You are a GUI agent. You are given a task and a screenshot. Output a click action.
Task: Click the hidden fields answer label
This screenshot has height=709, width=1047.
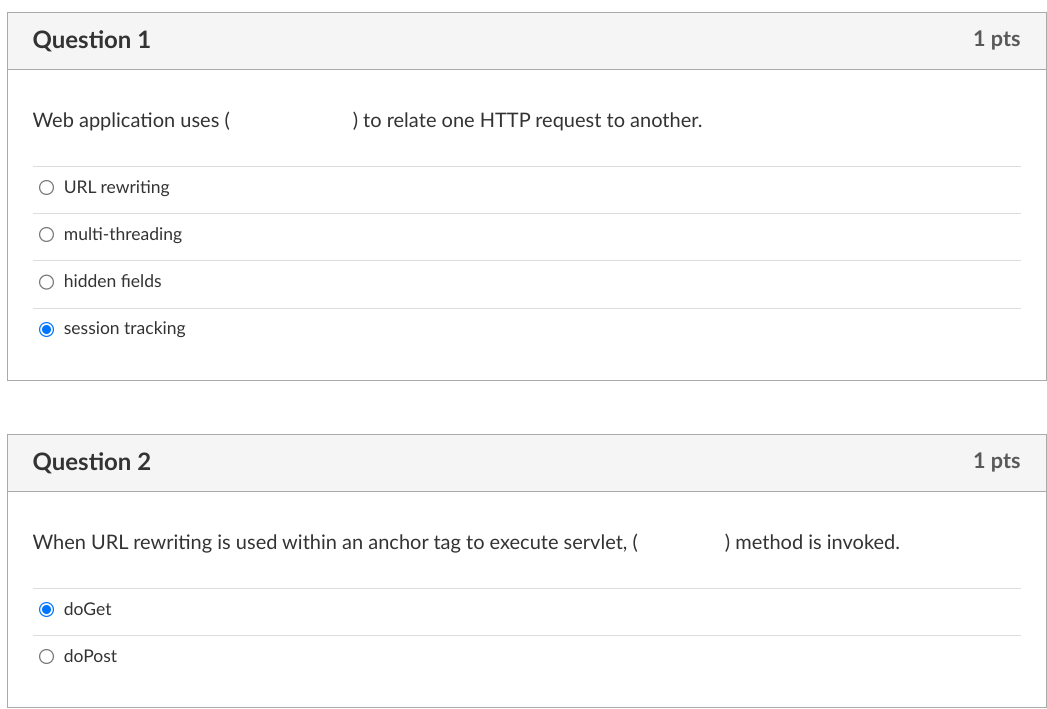coord(113,281)
